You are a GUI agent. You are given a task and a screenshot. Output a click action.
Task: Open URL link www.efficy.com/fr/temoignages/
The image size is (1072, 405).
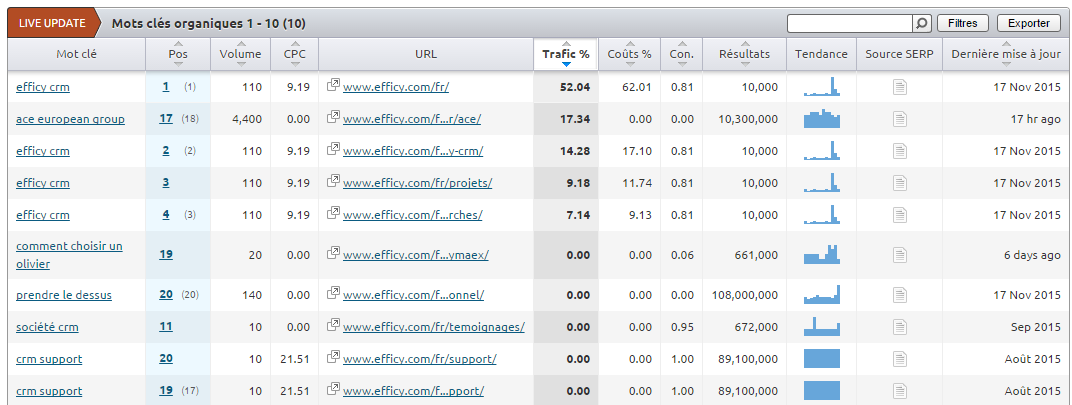[434, 327]
